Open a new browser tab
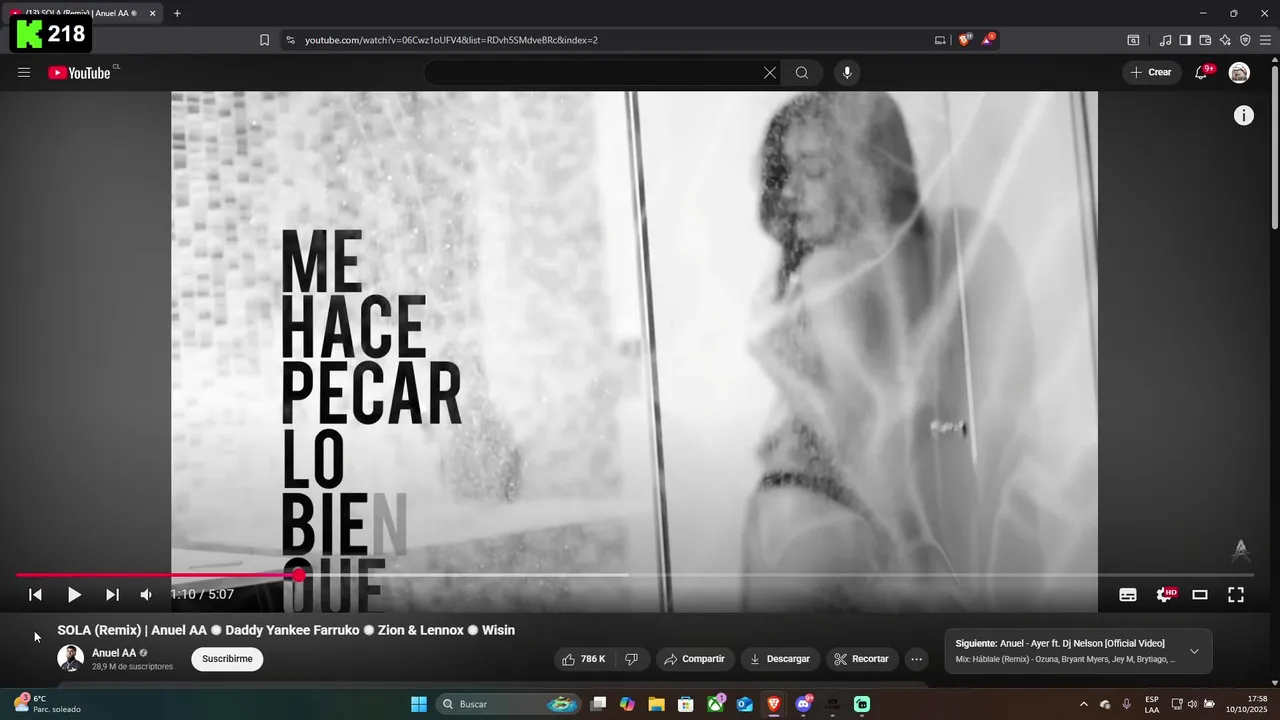Screen dimensions: 1280x720 177,13
